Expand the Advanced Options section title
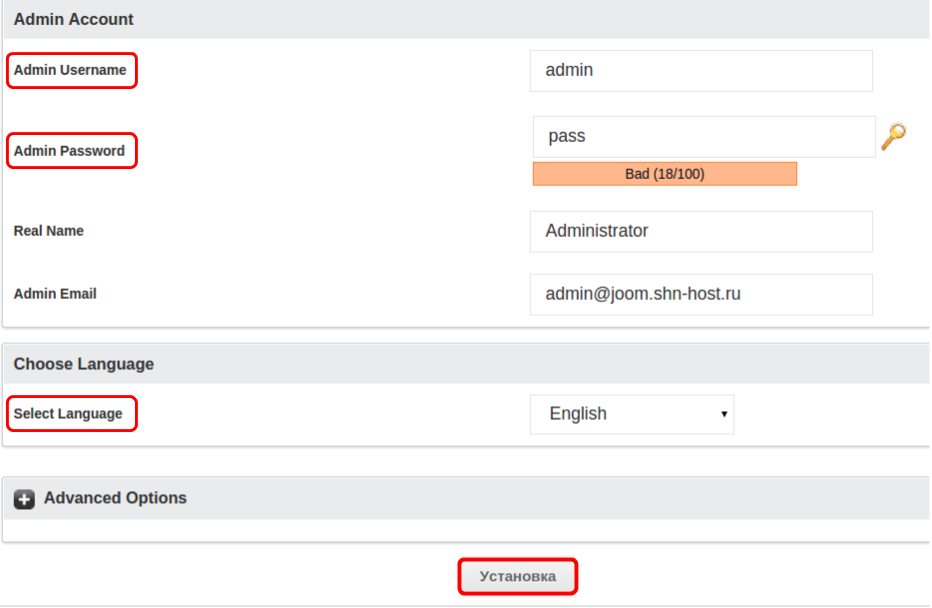This screenshot has height=608, width=932. point(115,498)
